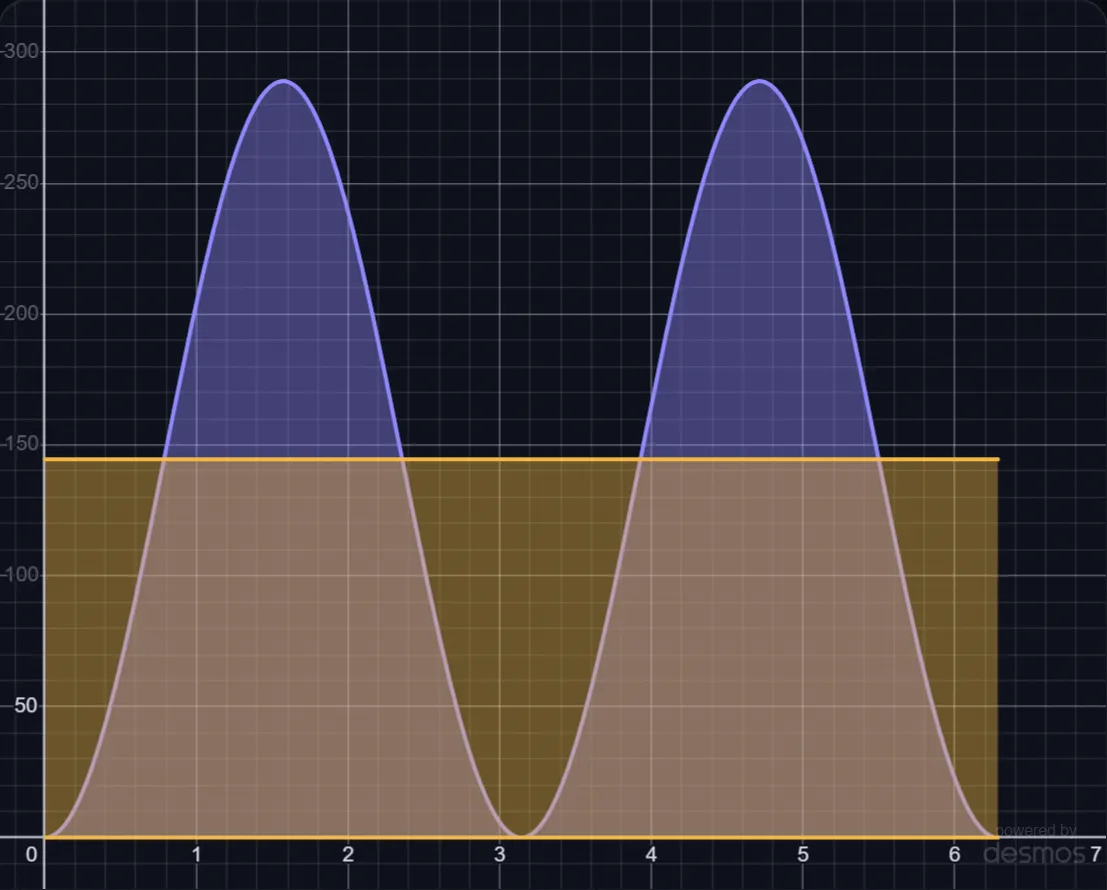Click the x-axis label 1
The width and height of the screenshot is (1107, 890).
coord(196,855)
